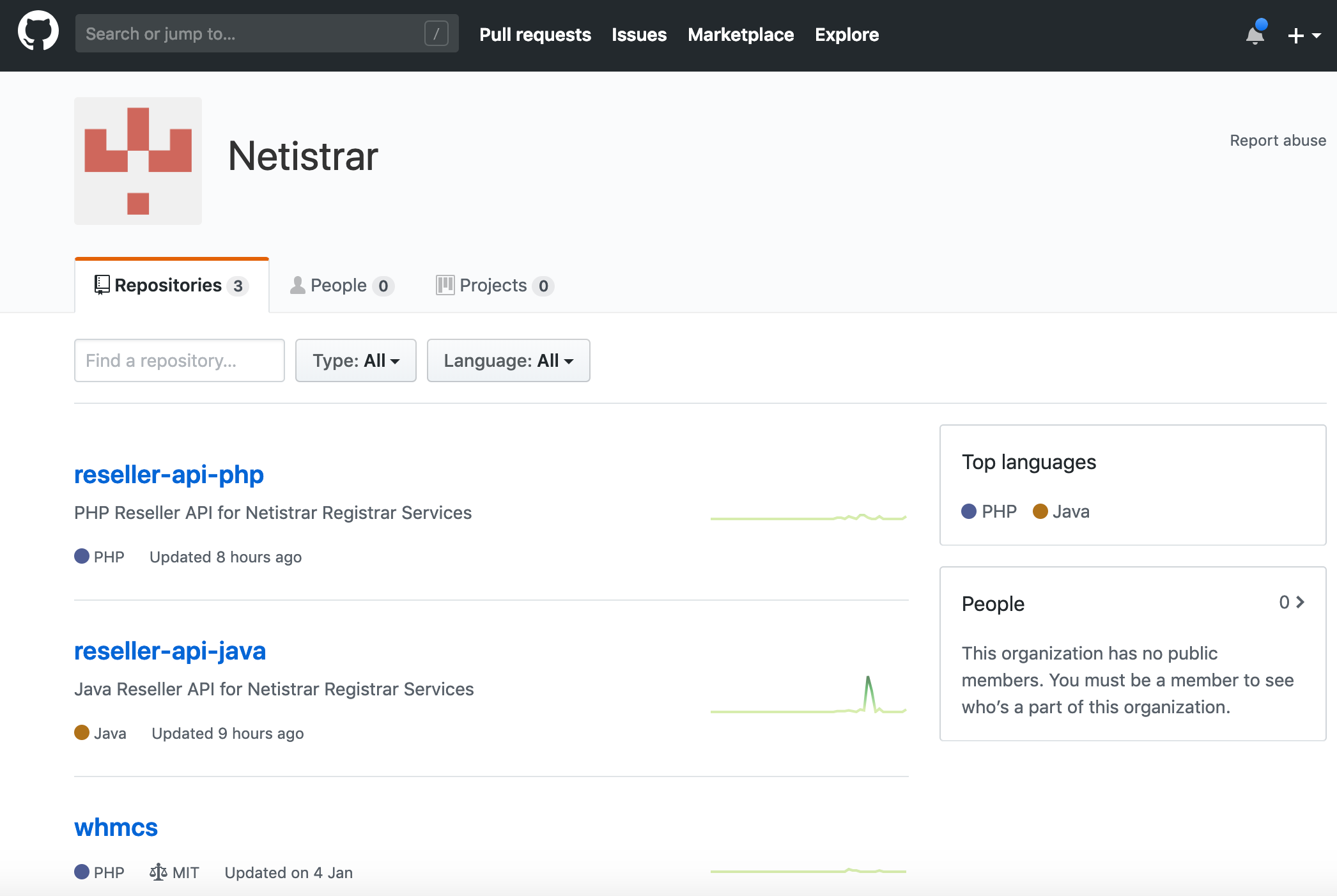Click 'Updated 8 hours ago' text
Image resolution: width=1337 pixels, height=896 pixels.
(x=226, y=557)
